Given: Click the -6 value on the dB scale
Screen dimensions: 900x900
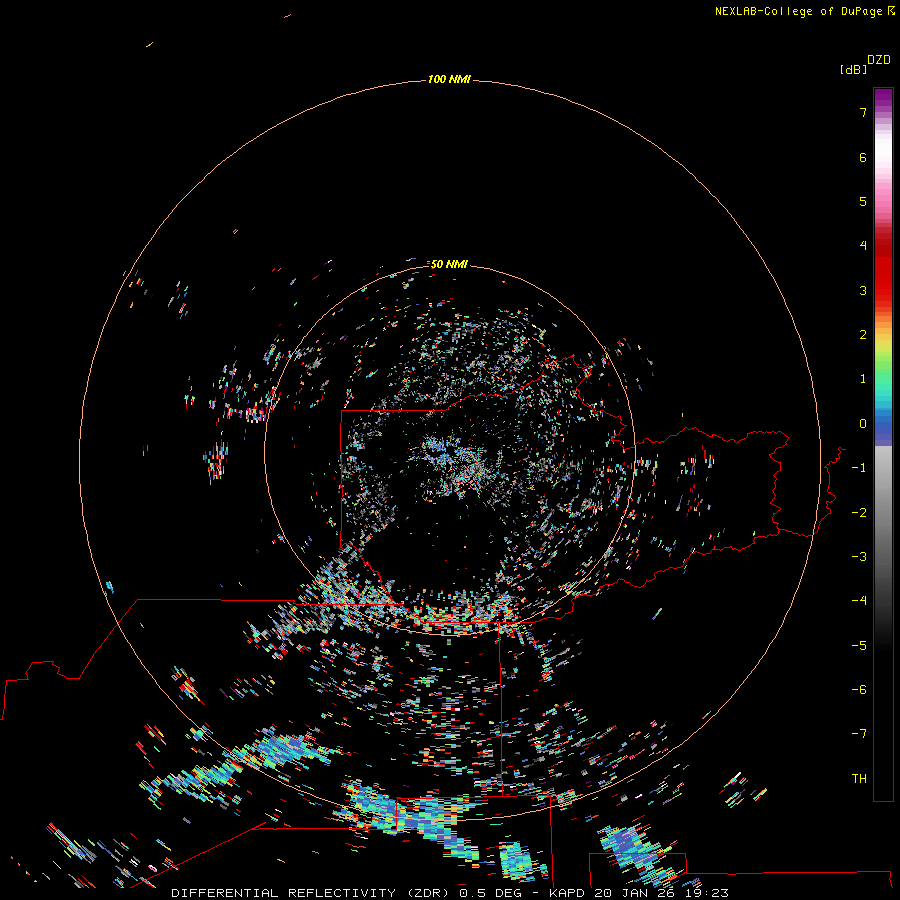Looking at the screenshot, I should click(859, 690).
